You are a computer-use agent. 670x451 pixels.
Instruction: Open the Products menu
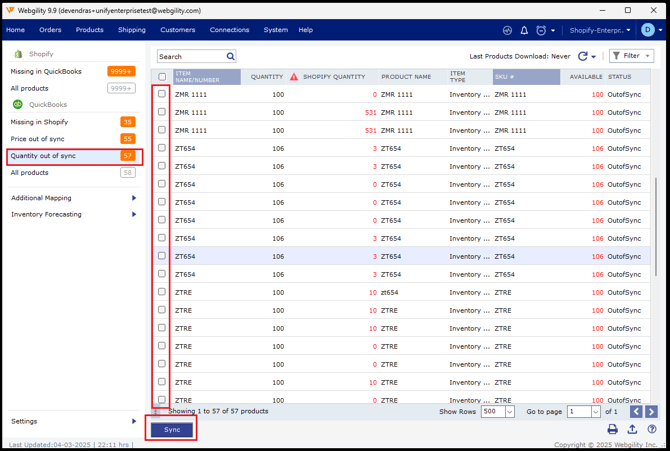[89, 30]
